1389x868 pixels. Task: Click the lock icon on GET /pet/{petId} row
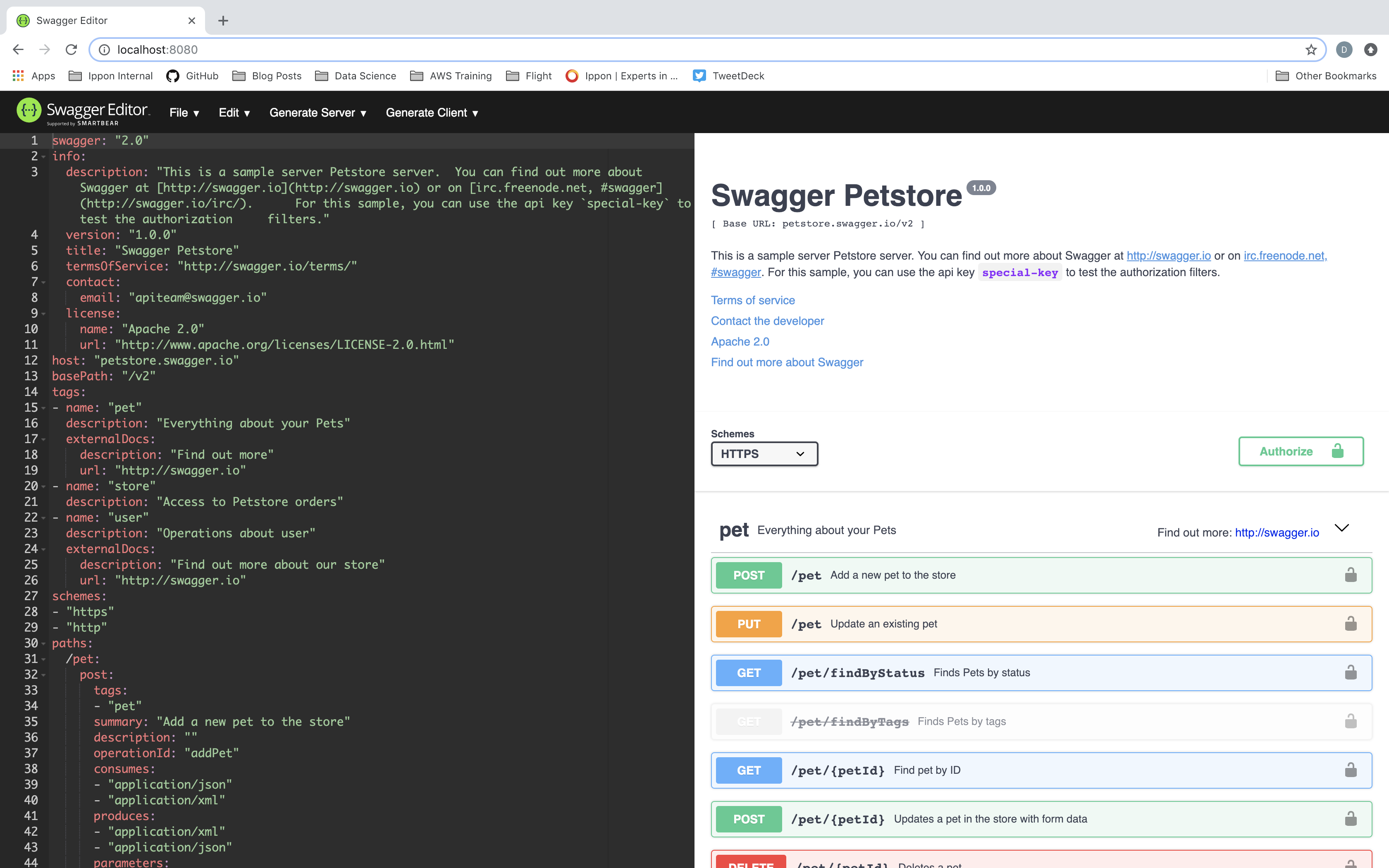click(x=1351, y=770)
